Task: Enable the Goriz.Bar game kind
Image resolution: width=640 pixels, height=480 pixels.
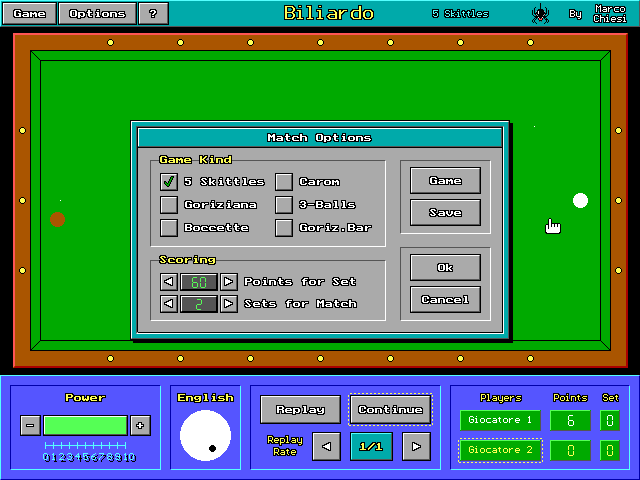Action: (284, 227)
